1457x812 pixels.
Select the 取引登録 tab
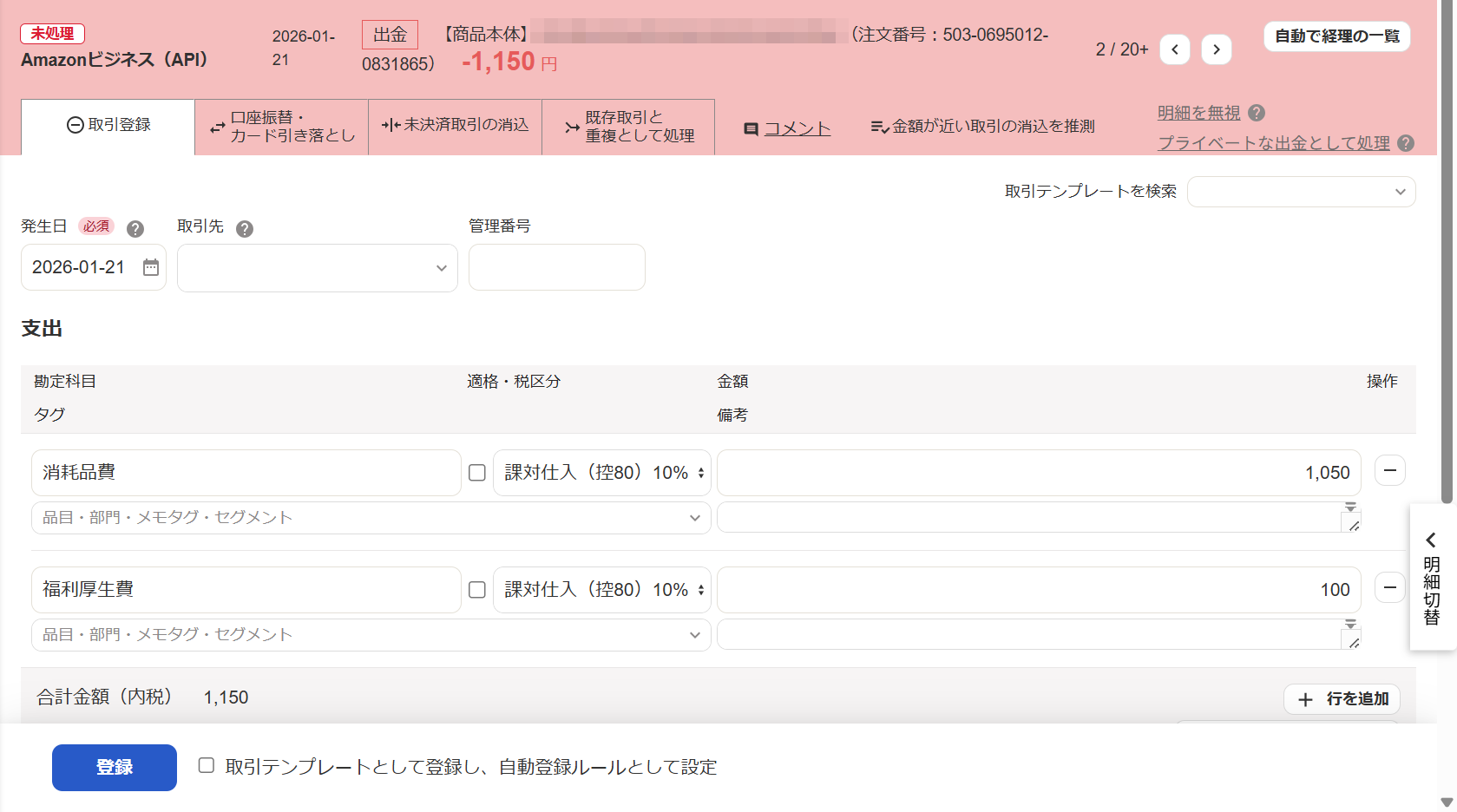[x=108, y=126]
